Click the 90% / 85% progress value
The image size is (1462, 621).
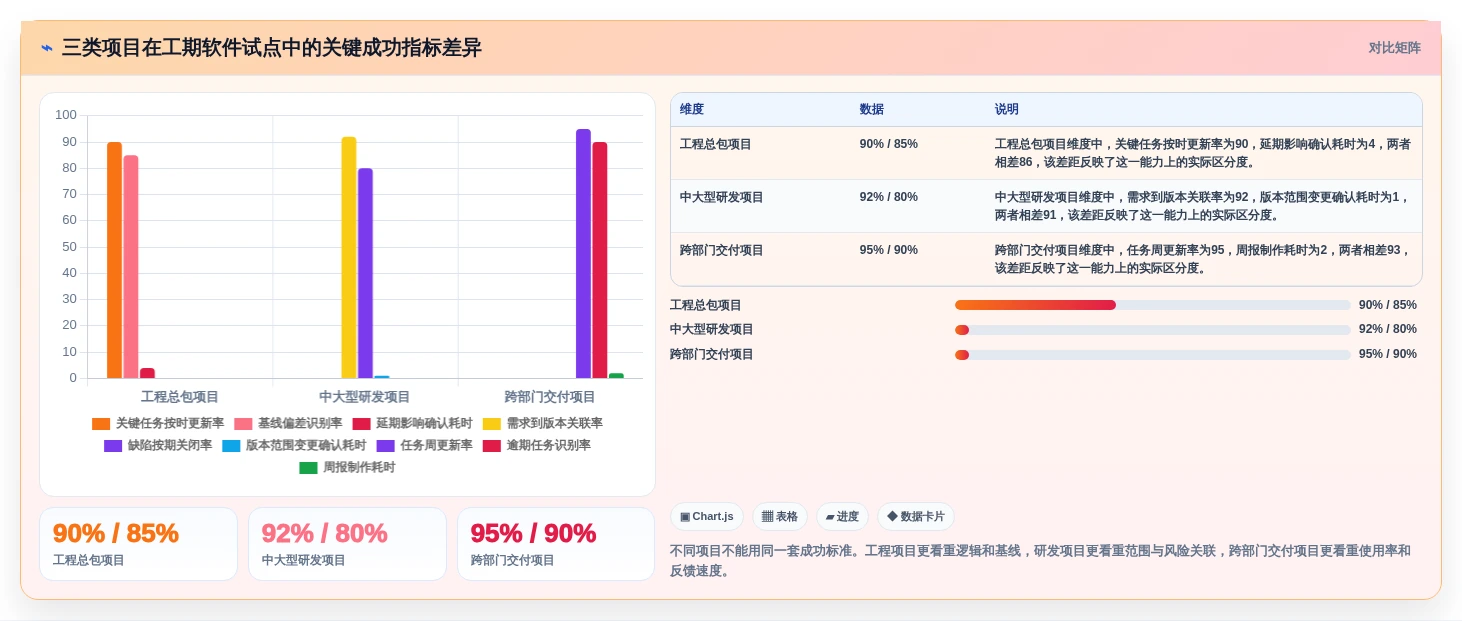1388,305
